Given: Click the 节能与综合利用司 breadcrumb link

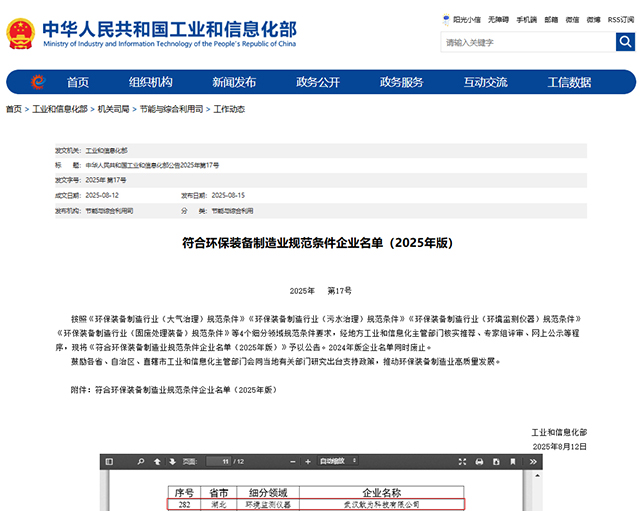Looking at the screenshot, I should (x=171, y=109).
